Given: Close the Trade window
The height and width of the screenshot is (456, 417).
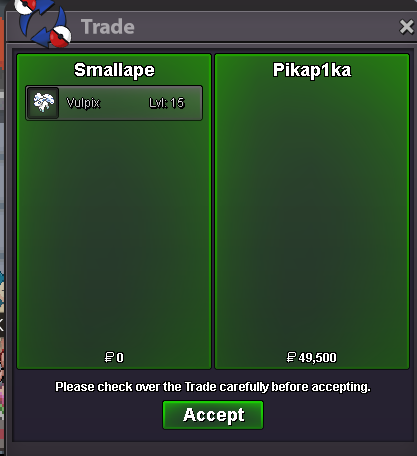Looking at the screenshot, I should [406, 27].
